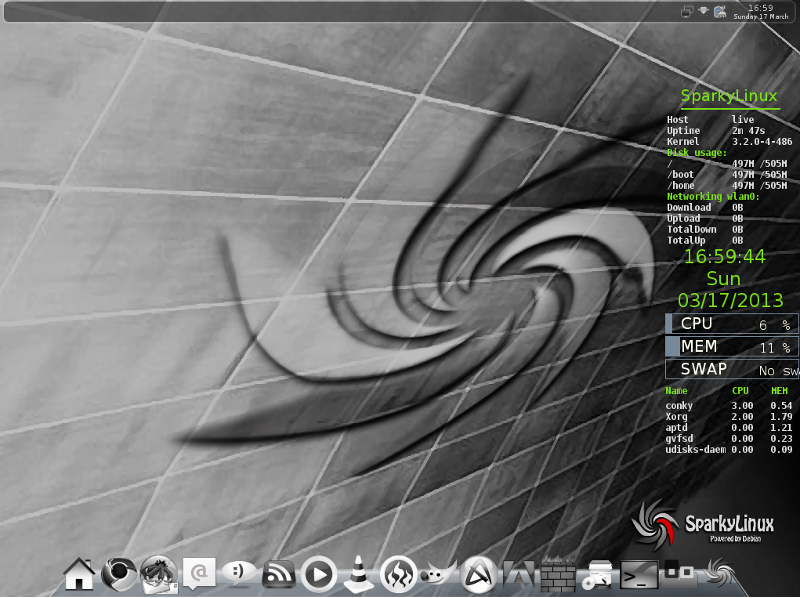Image resolution: width=800 pixels, height=598 pixels.
Task: Select the conky process in the process list
Action: [x=679, y=405]
